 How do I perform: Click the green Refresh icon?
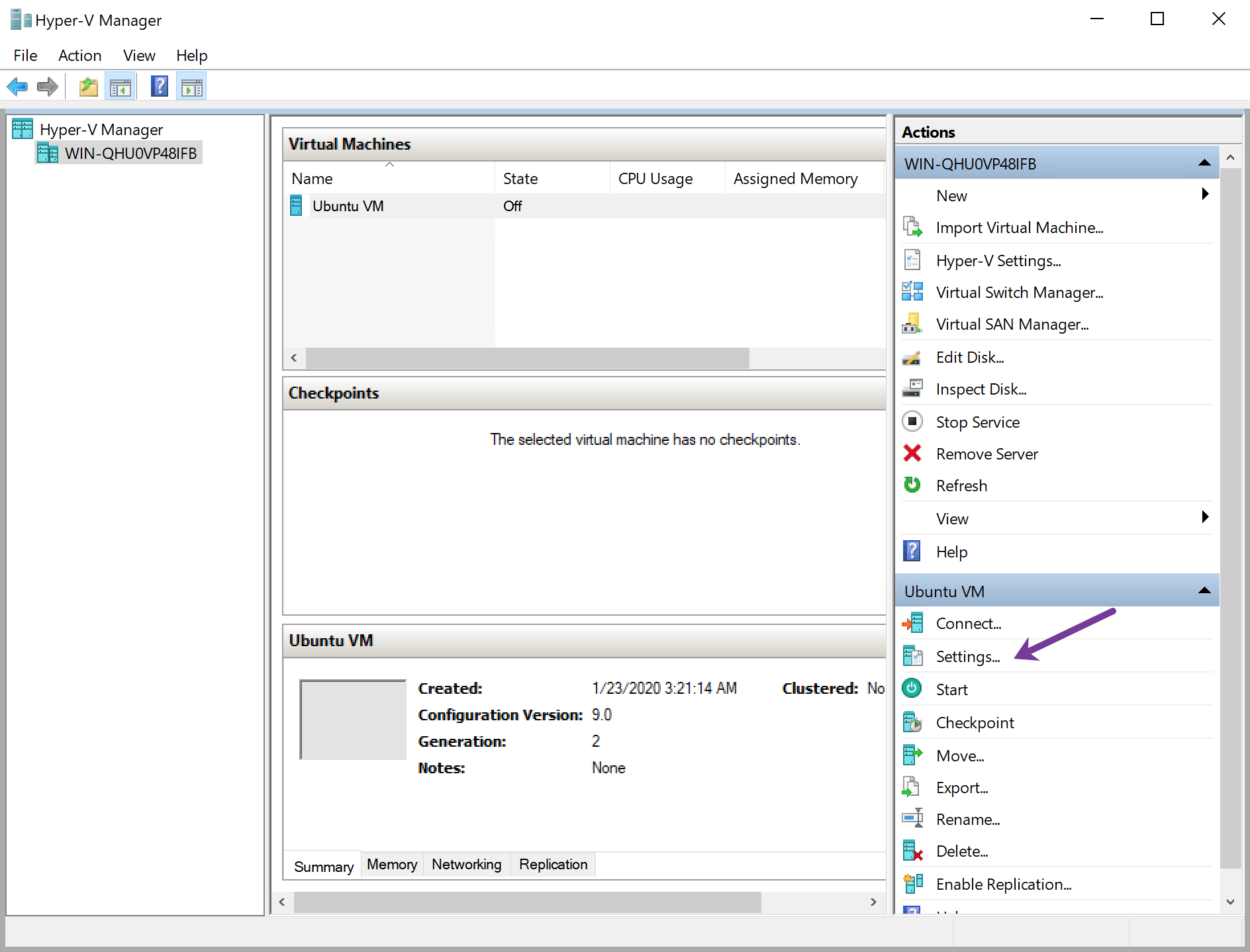[x=912, y=485]
